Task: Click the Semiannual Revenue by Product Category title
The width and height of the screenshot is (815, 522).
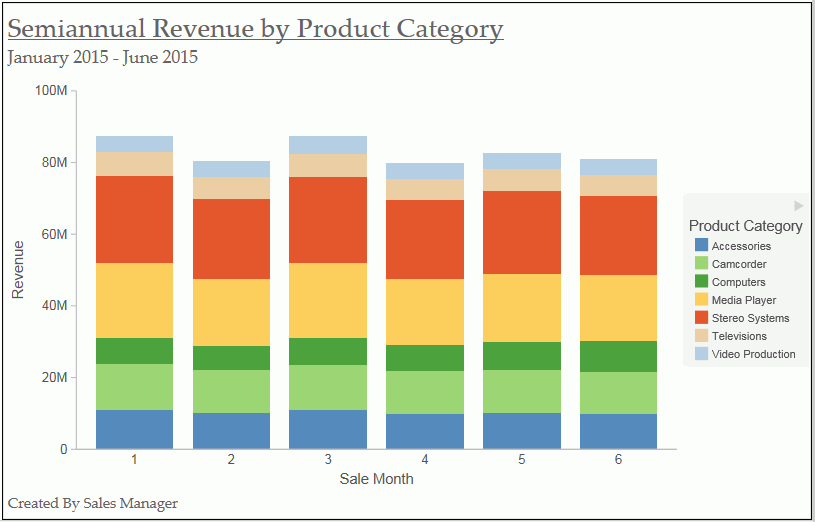Action: 255,29
